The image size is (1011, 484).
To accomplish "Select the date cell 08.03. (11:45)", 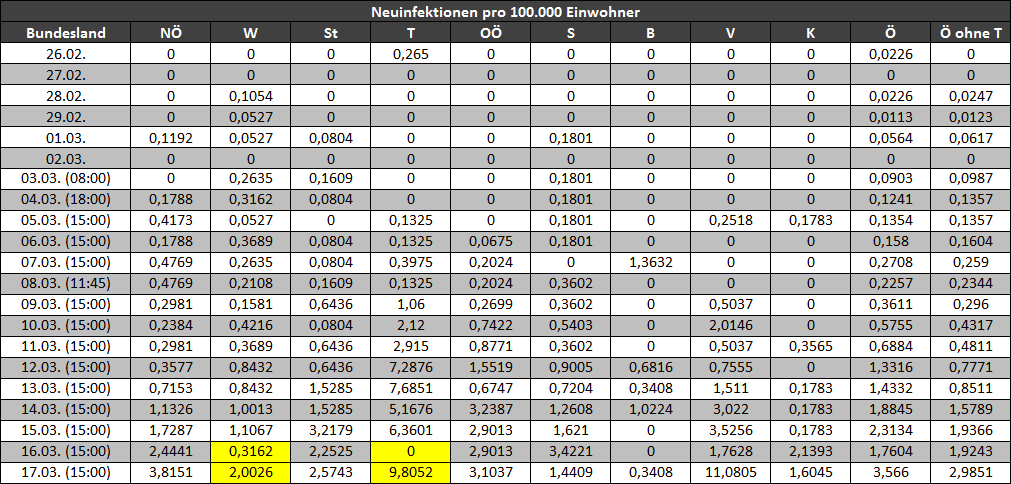I will (x=66, y=284).
